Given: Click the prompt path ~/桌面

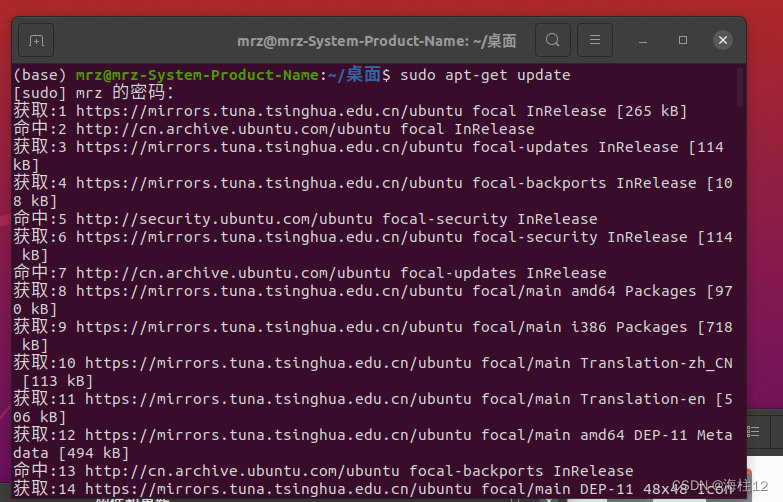Looking at the screenshot, I should (x=355, y=75).
